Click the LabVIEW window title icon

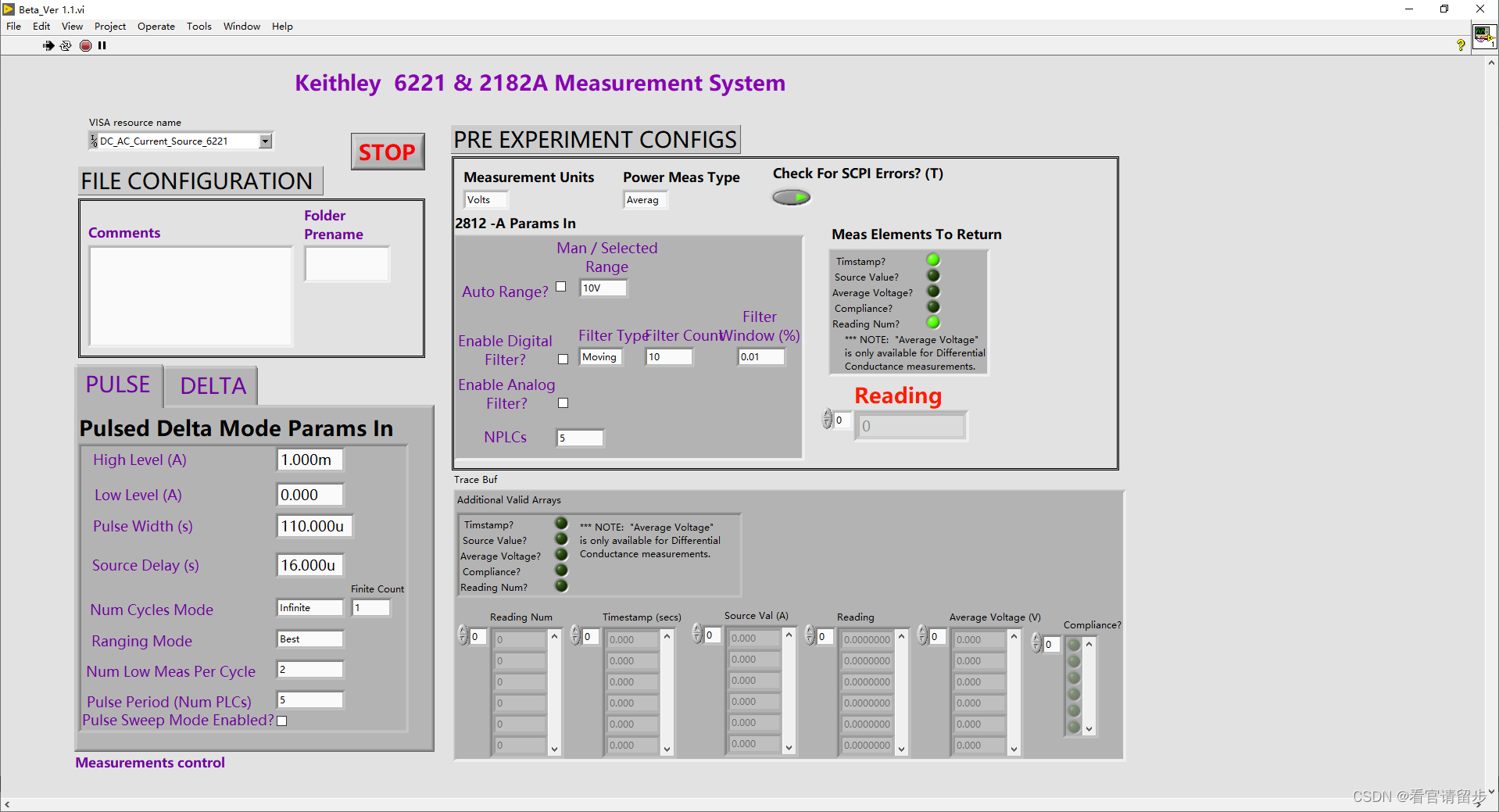point(9,9)
